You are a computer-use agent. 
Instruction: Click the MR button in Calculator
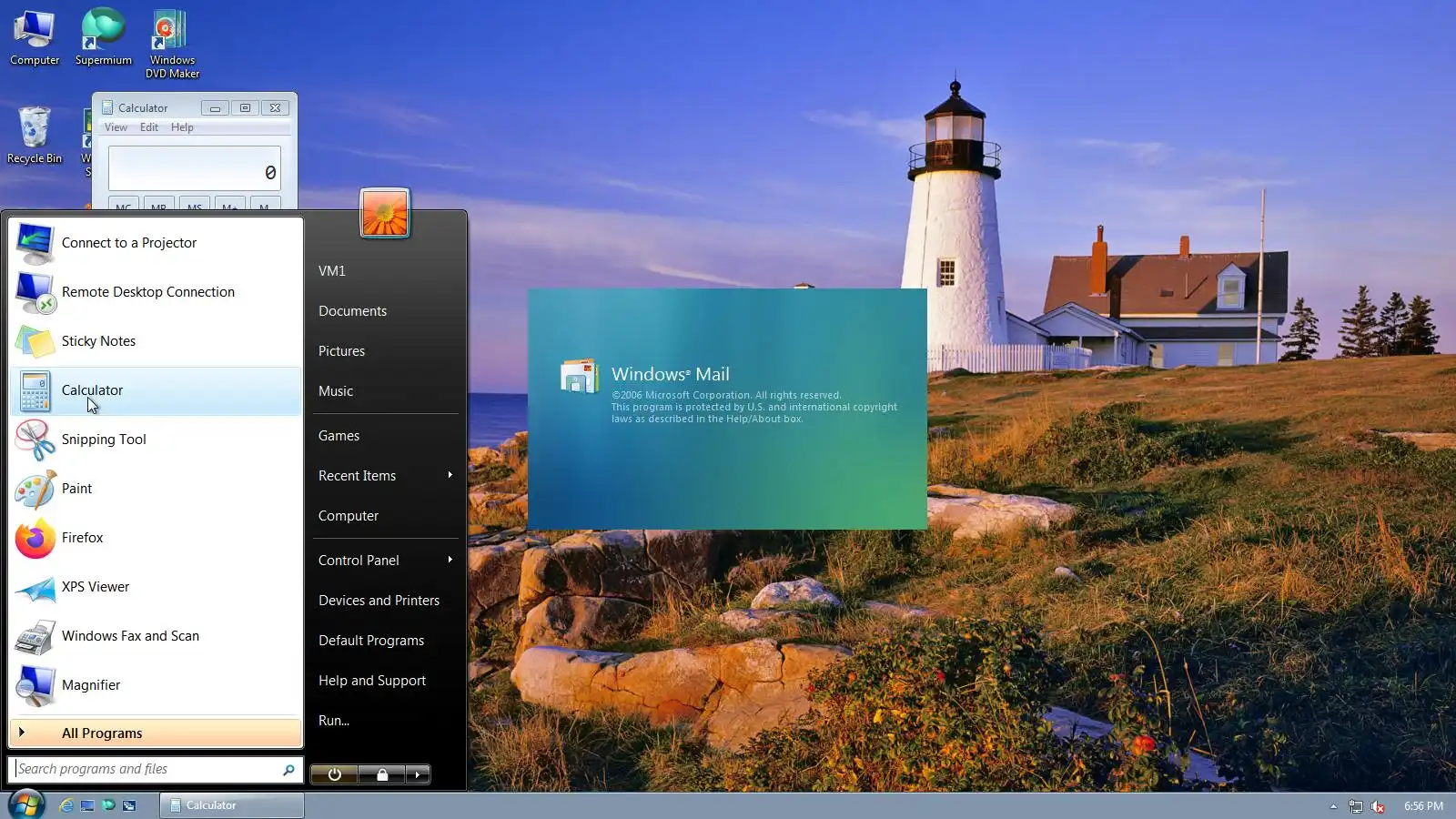(x=159, y=204)
